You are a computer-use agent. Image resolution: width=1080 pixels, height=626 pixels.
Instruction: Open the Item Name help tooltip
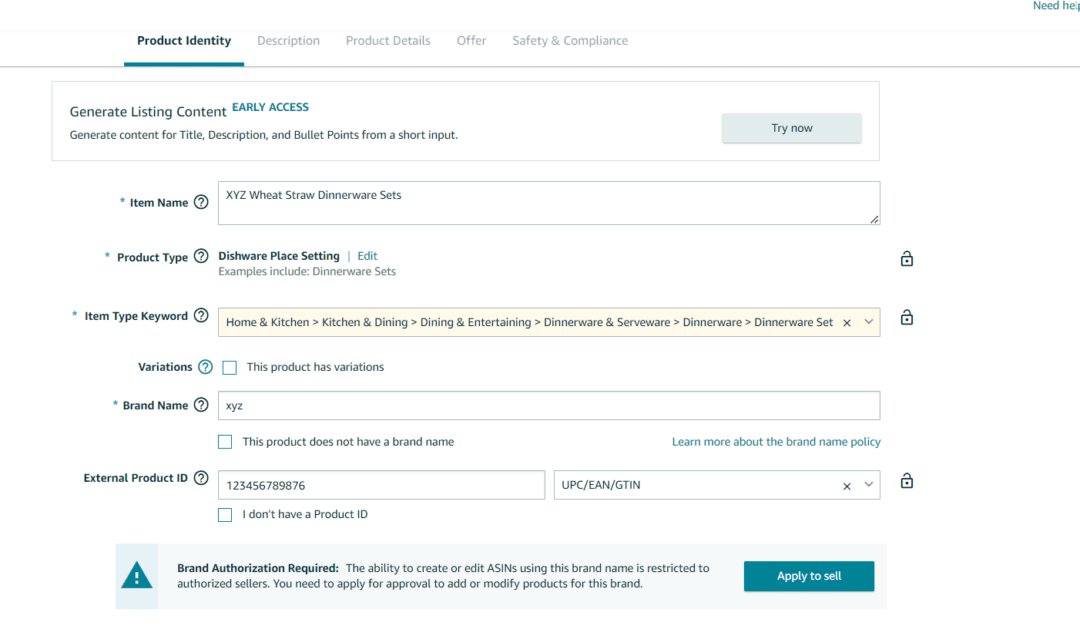(202, 201)
